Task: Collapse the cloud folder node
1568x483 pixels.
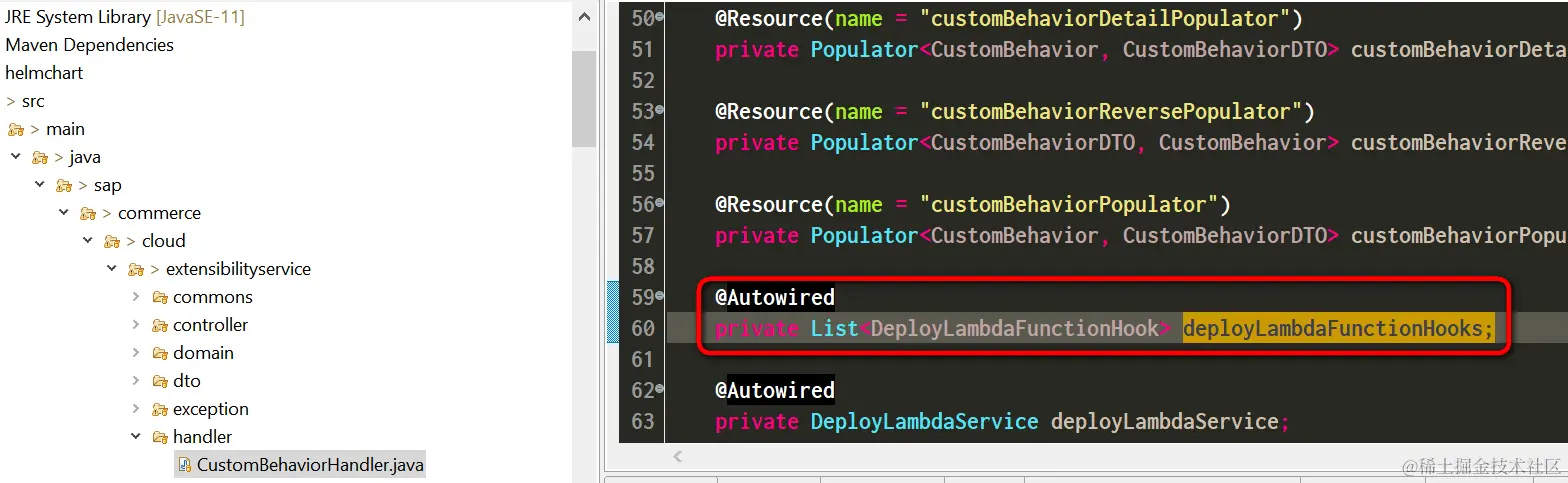Action: (88, 241)
